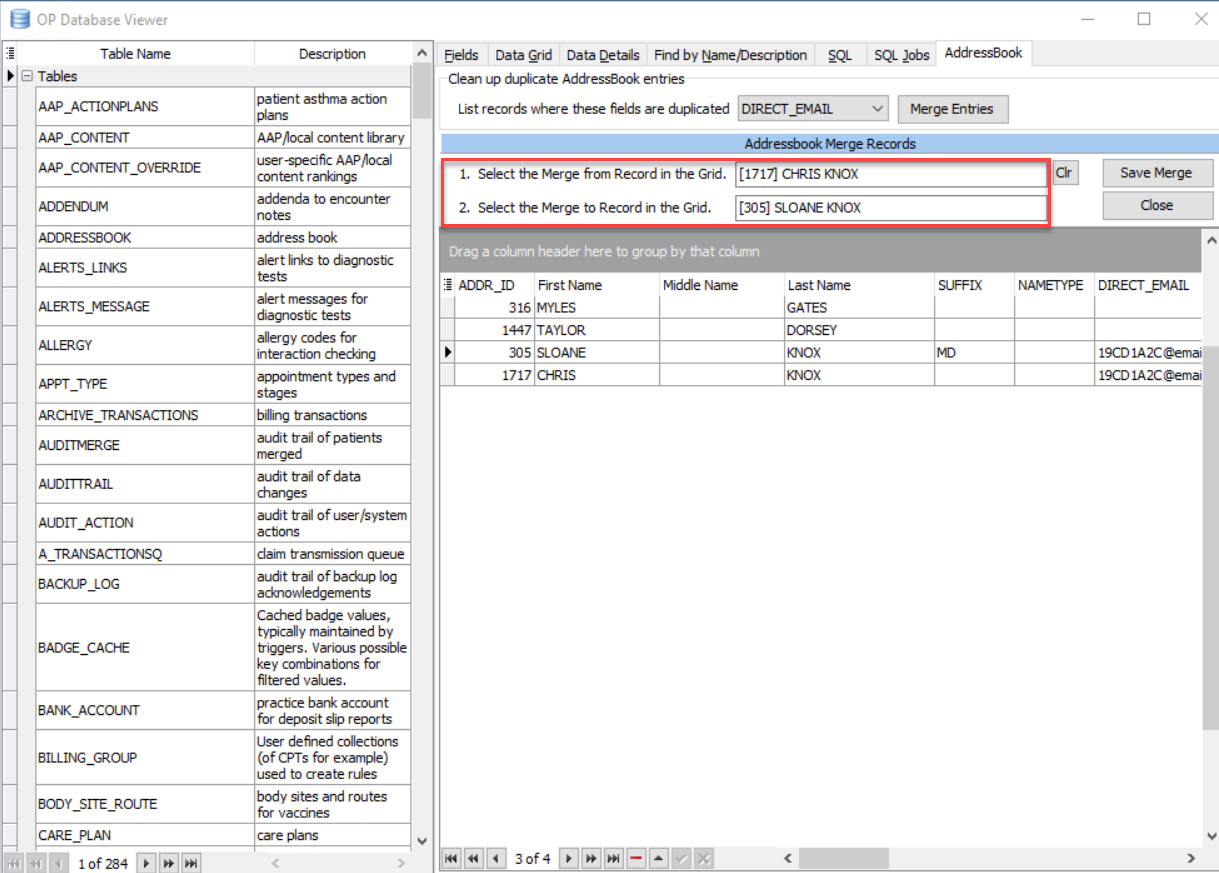Click the DORSEY last name cell
Screen dimensions: 1219x873
[x=859, y=330]
